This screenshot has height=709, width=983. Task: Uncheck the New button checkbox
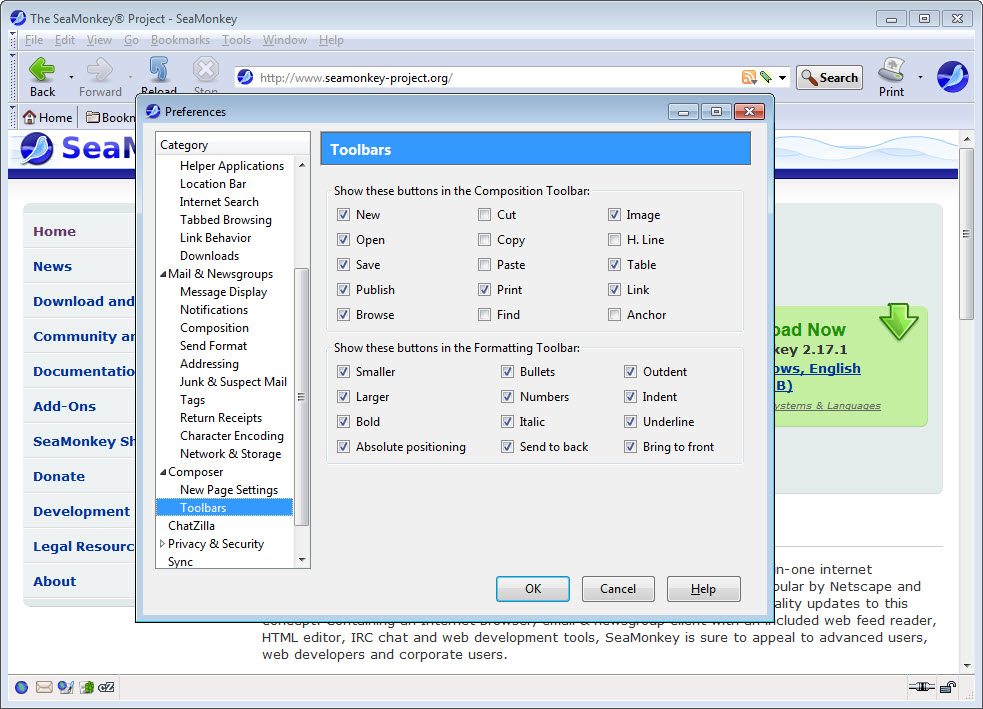pyautogui.click(x=344, y=214)
